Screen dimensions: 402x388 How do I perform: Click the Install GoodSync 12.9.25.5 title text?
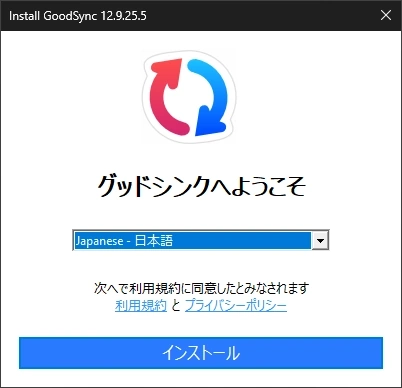point(78,16)
